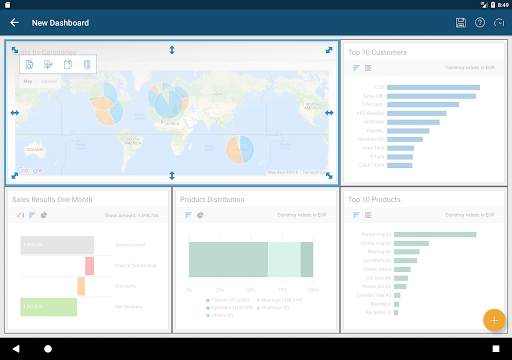
Task: Tap the Android back navigation button
Action: (x=16, y=349)
